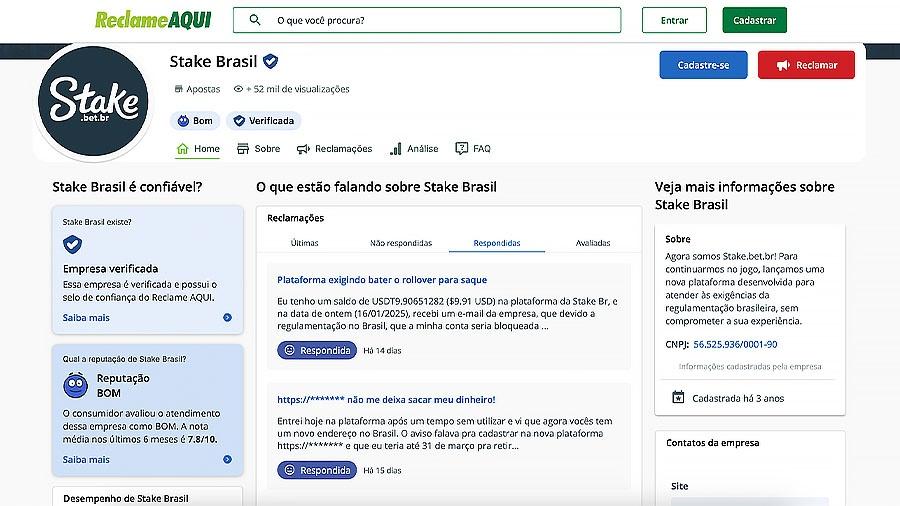Click the shield icon under Stake Brasil existe
The image size is (900, 506).
click(x=72, y=244)
